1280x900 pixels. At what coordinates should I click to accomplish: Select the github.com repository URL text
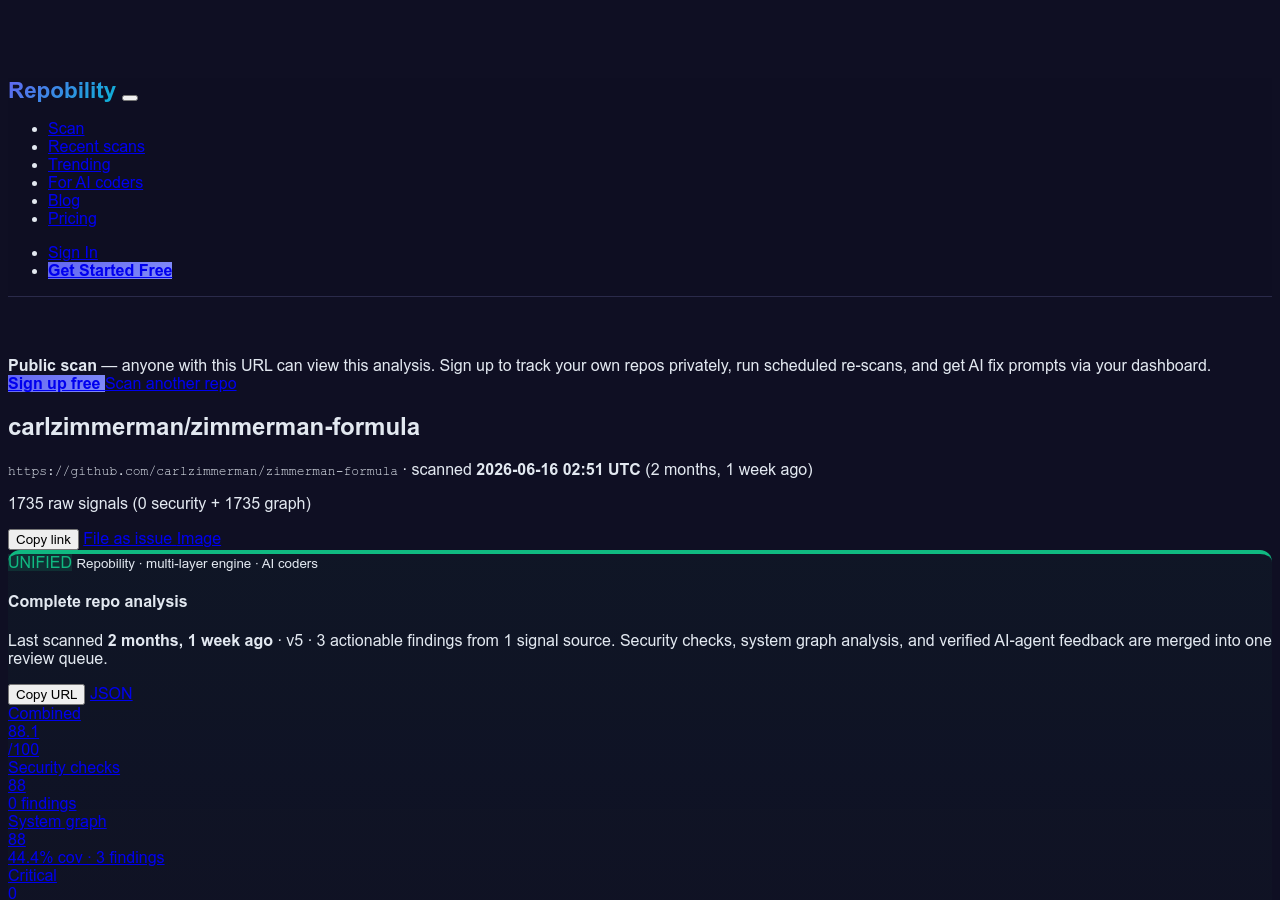[203, 470]
